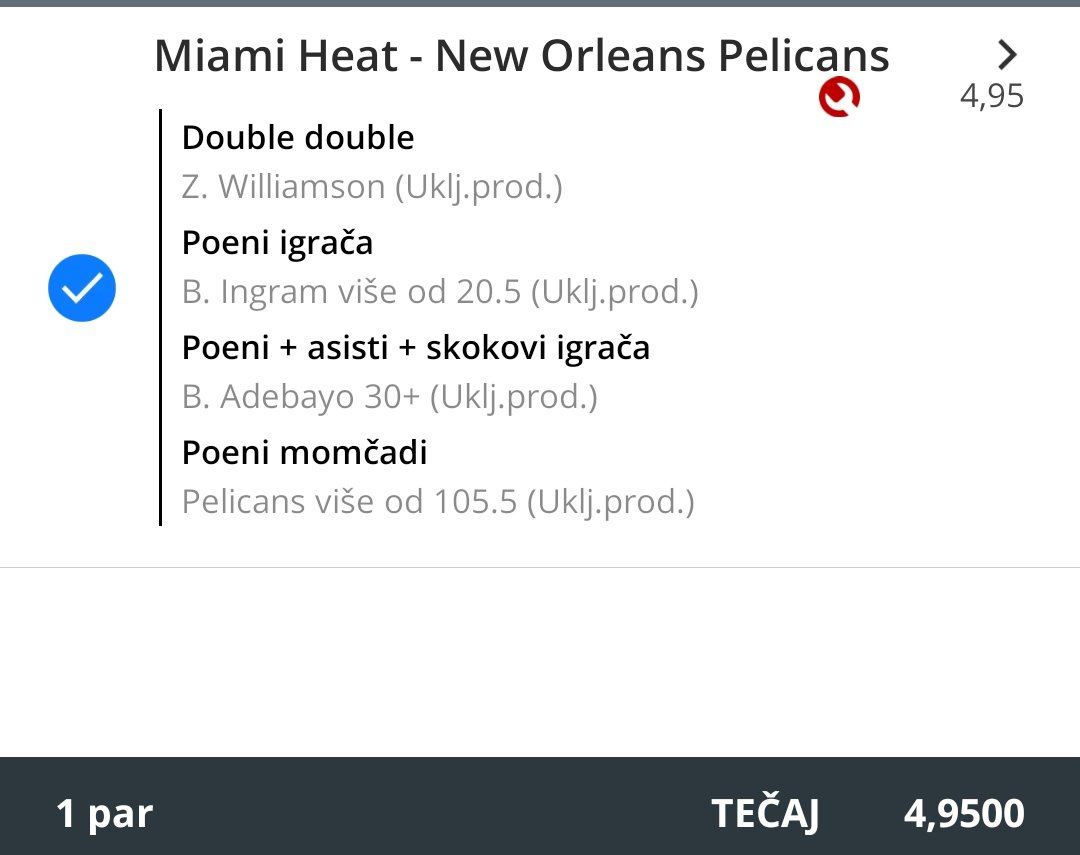The image size is (1080, 855).
Task: Open the red bet builder icon
Action: [839, 96]
